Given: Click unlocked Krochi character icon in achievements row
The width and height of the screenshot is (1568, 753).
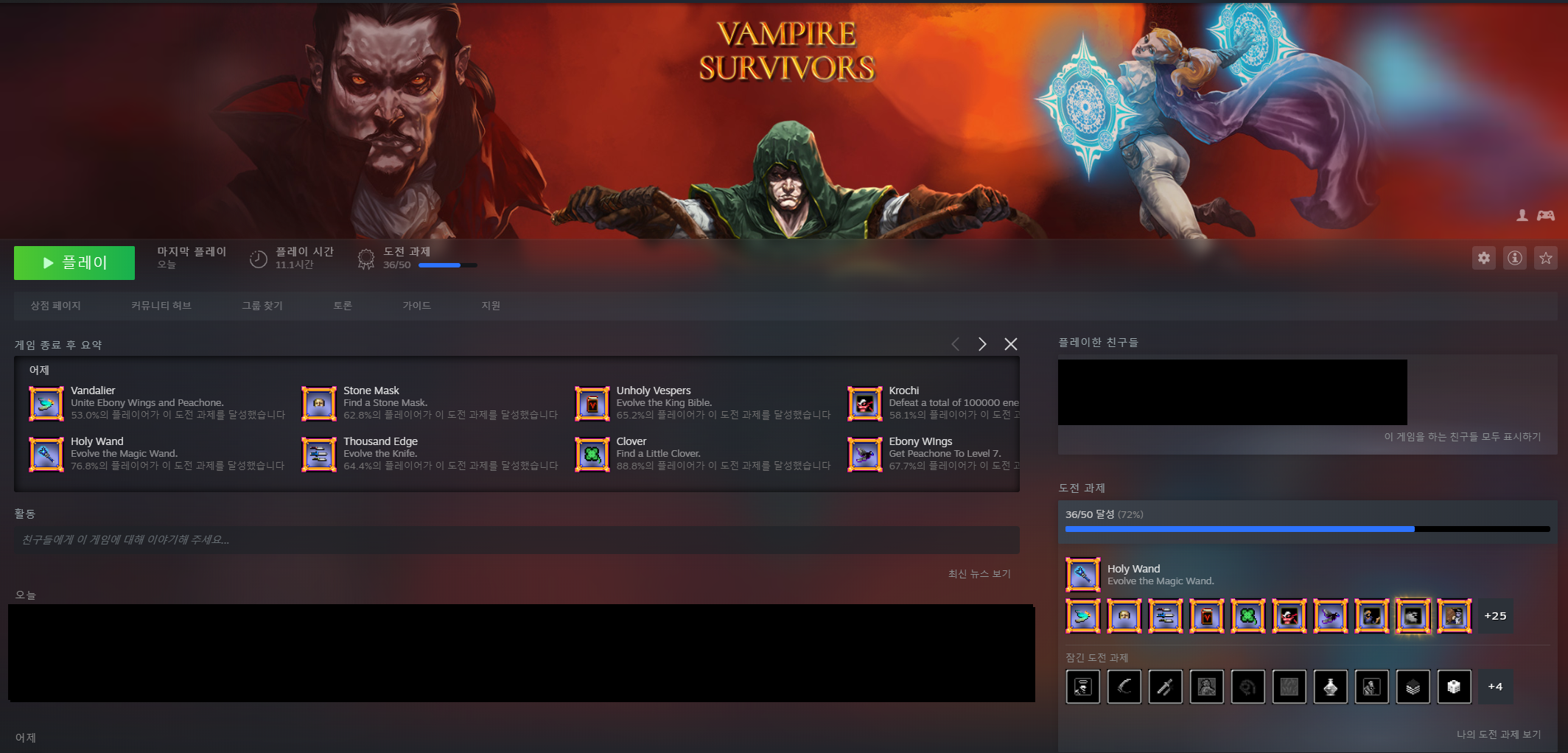Looking at the screenshot, I should [1289, 616].
